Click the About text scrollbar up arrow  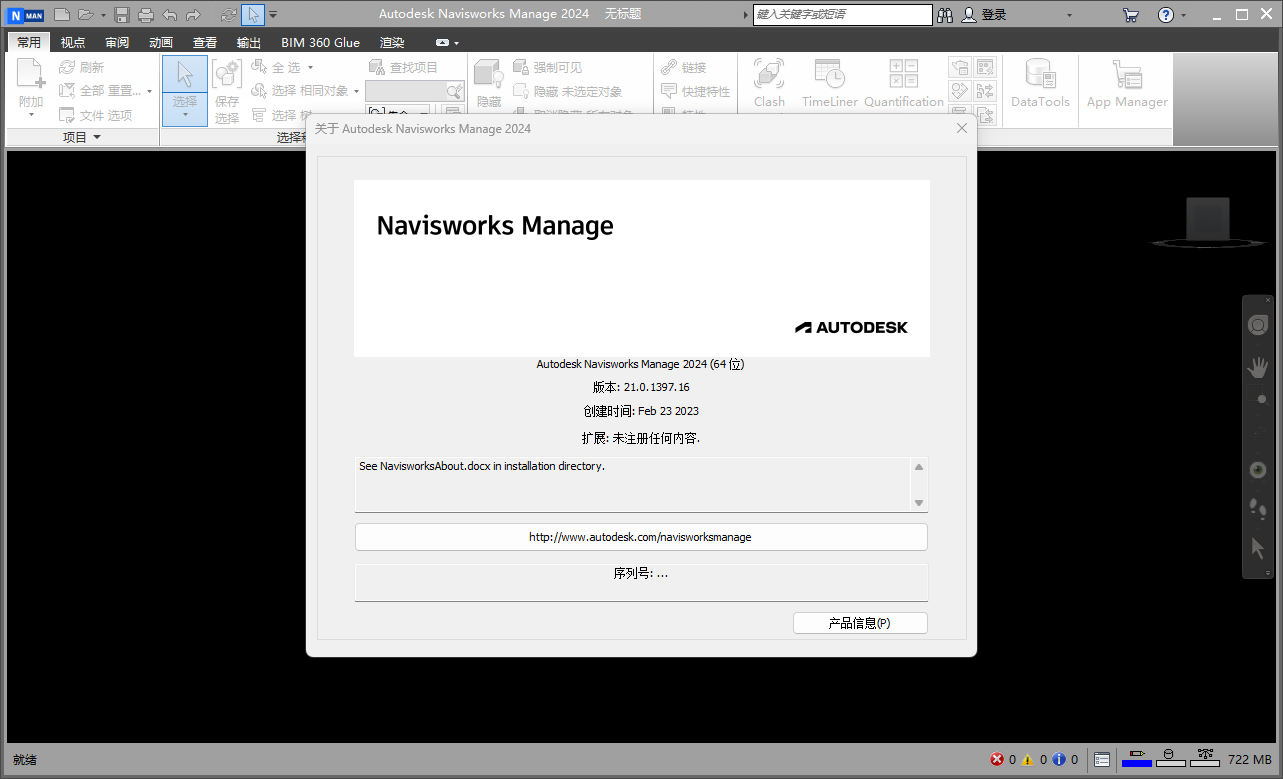(x=919, y=466)
